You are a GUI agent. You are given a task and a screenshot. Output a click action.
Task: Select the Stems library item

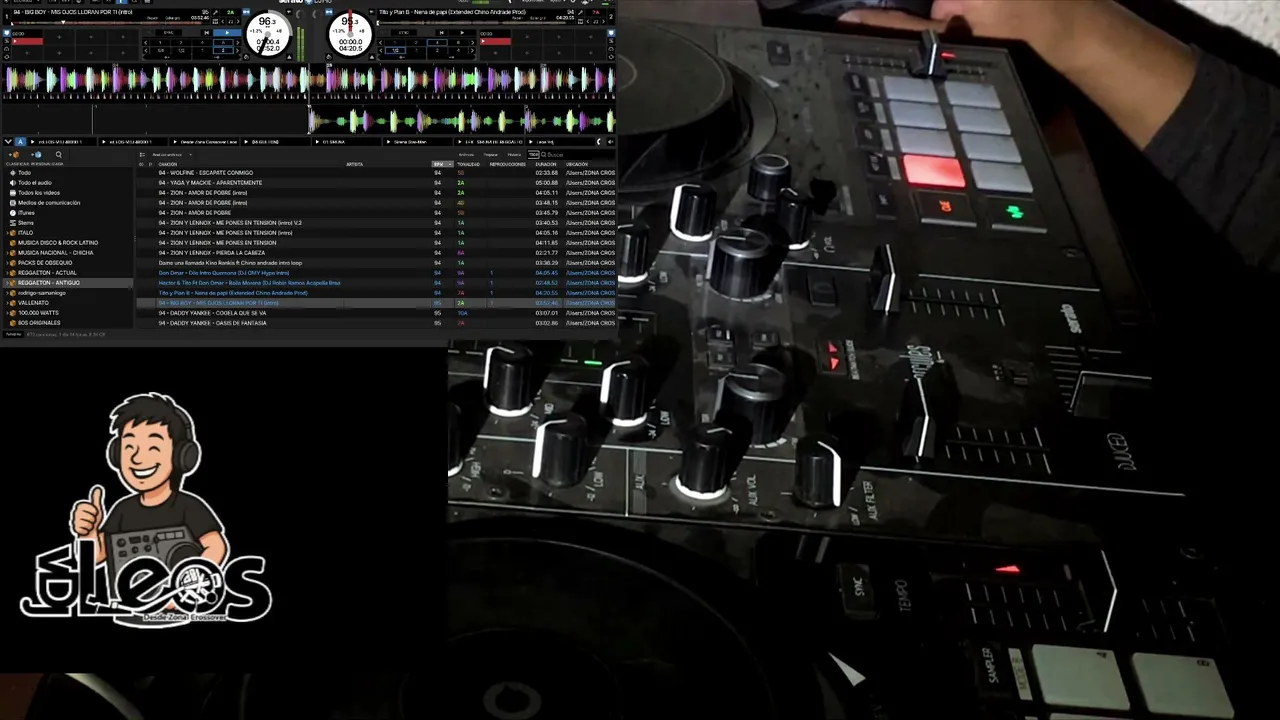click(x=25, y=223)
